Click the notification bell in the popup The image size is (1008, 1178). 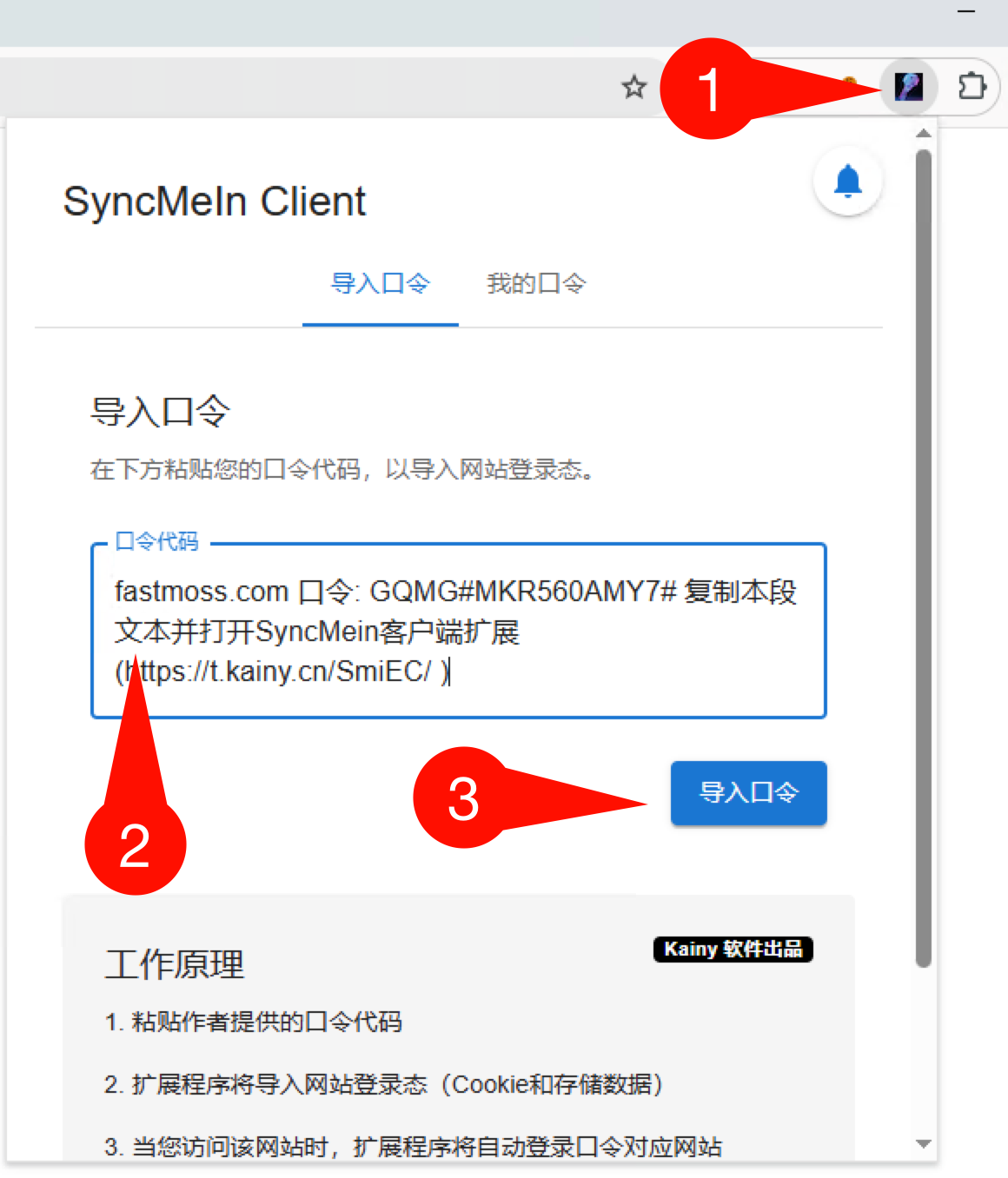point(847,181)
